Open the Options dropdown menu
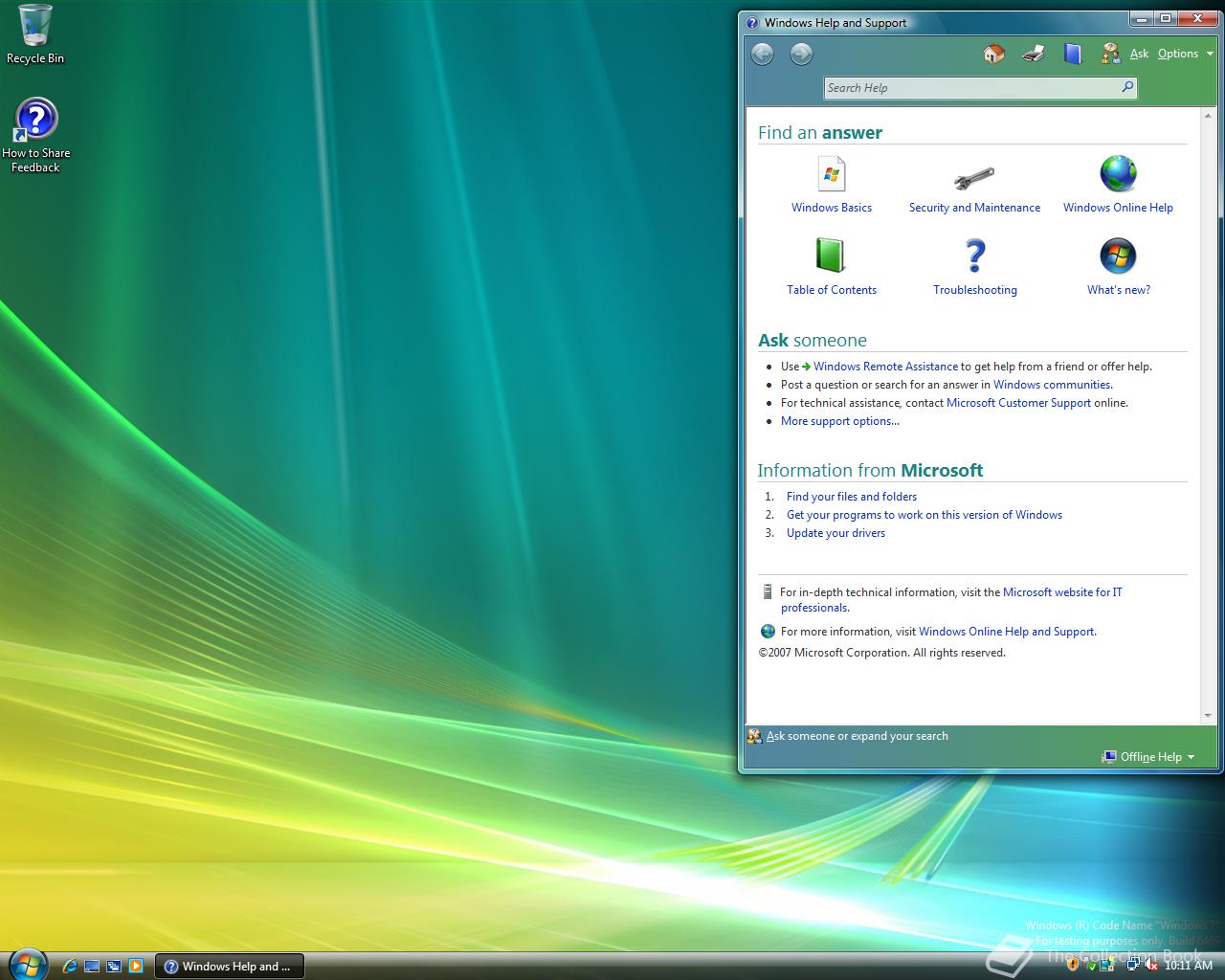This screenshot has width=1225, height=980. [1185, 54]
